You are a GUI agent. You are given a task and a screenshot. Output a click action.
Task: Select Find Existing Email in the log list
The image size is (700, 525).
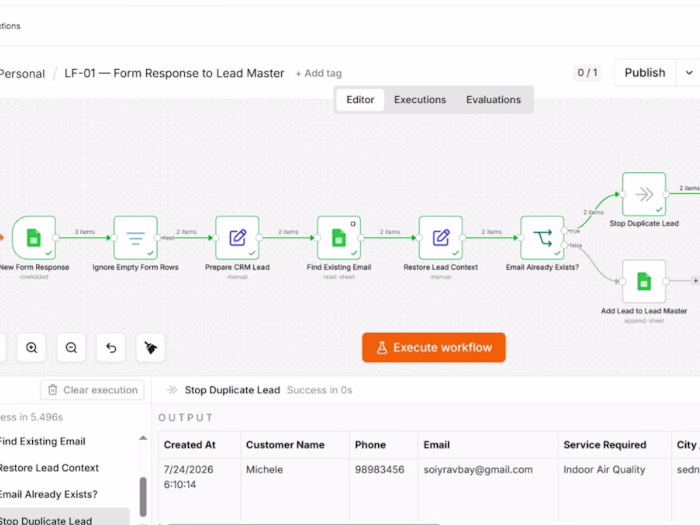tap(64, 441)
